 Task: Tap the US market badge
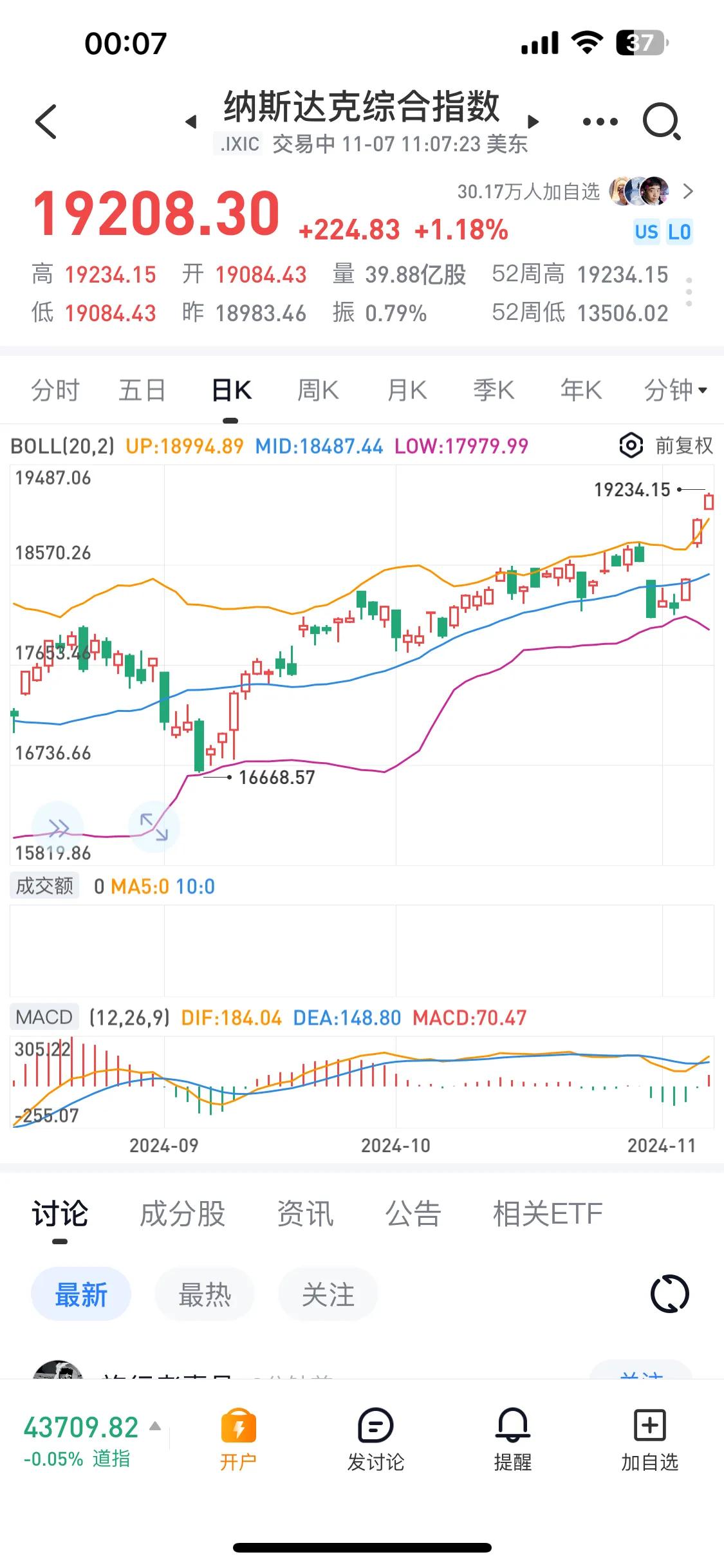(x=646, y=232)
